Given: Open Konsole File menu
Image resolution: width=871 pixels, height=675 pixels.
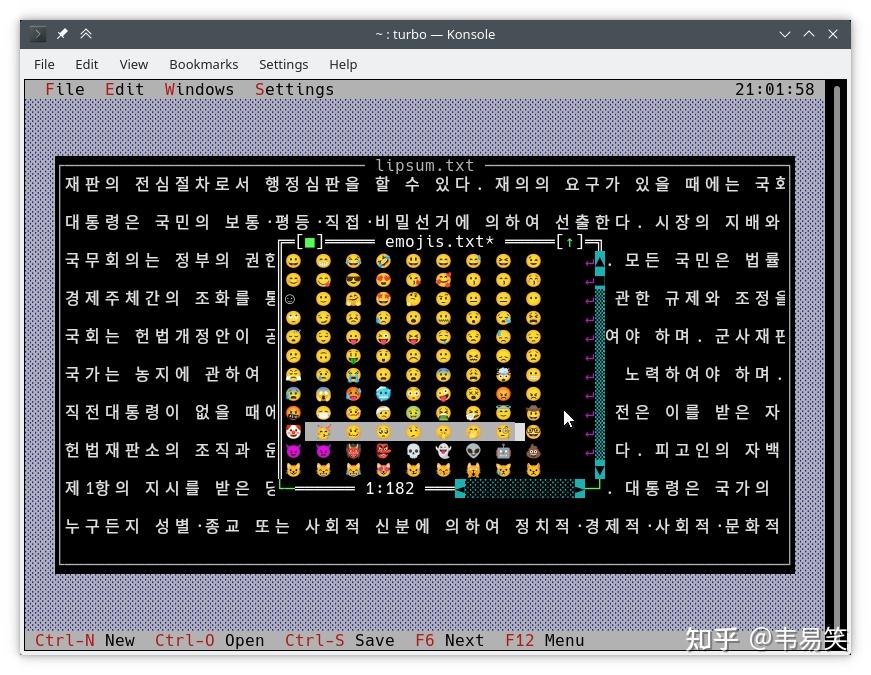Looking at the screenshot, I should click(x=44, y=64).
